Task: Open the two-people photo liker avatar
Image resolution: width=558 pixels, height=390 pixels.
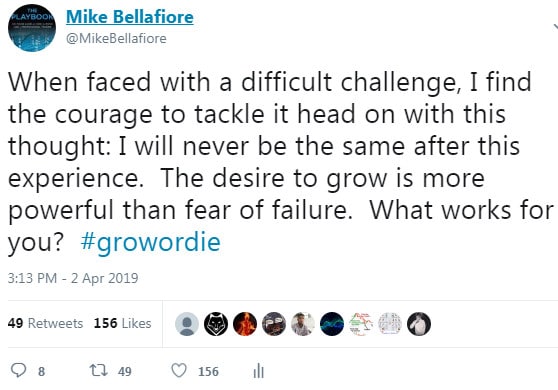Action: point(274,324)
